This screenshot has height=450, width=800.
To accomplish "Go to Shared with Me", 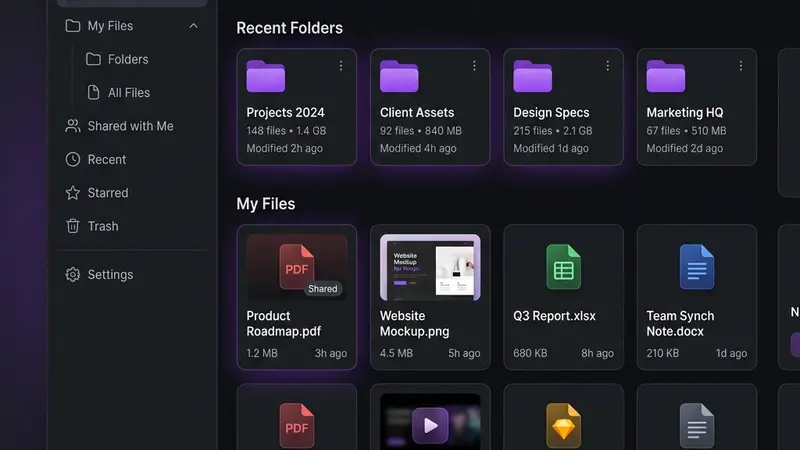I will coord(132,126).
